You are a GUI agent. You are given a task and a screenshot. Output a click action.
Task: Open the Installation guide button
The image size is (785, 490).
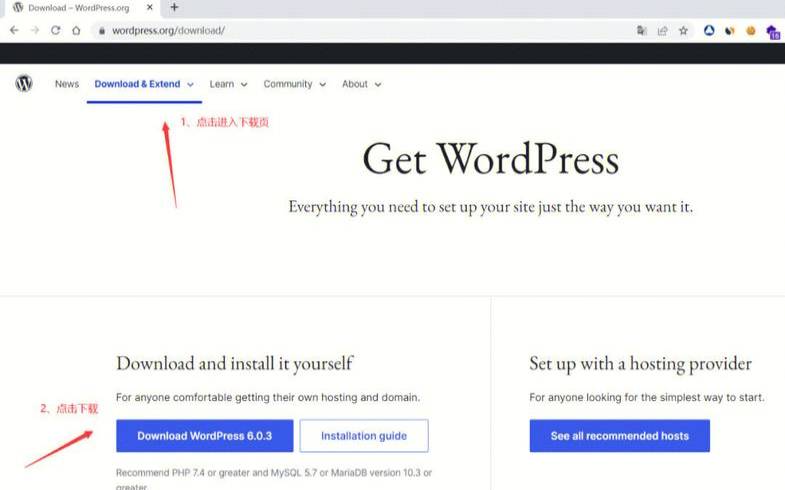(x=364, y=436)
